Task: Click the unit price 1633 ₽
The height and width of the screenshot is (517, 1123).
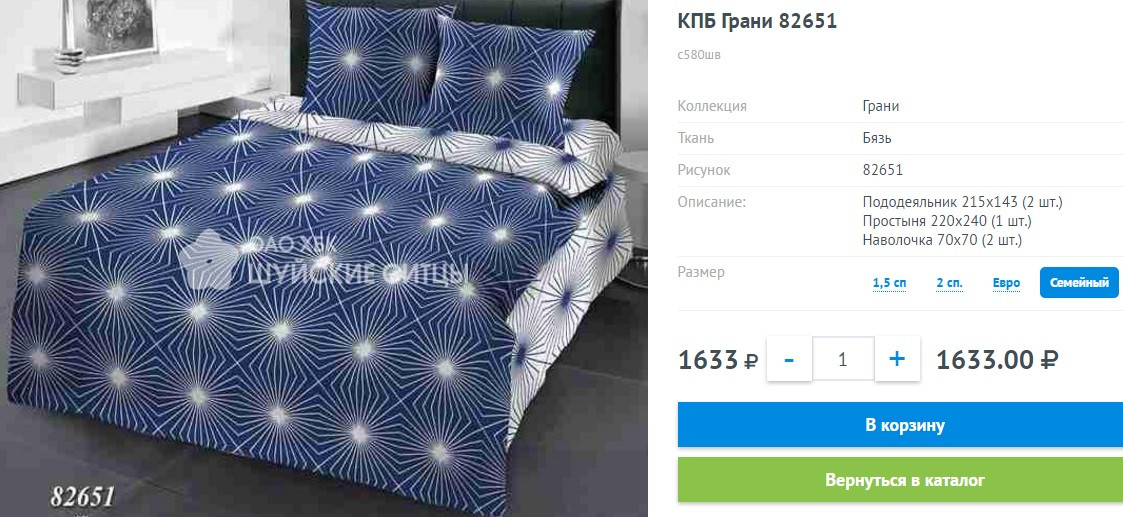Action: pos(718,359)
